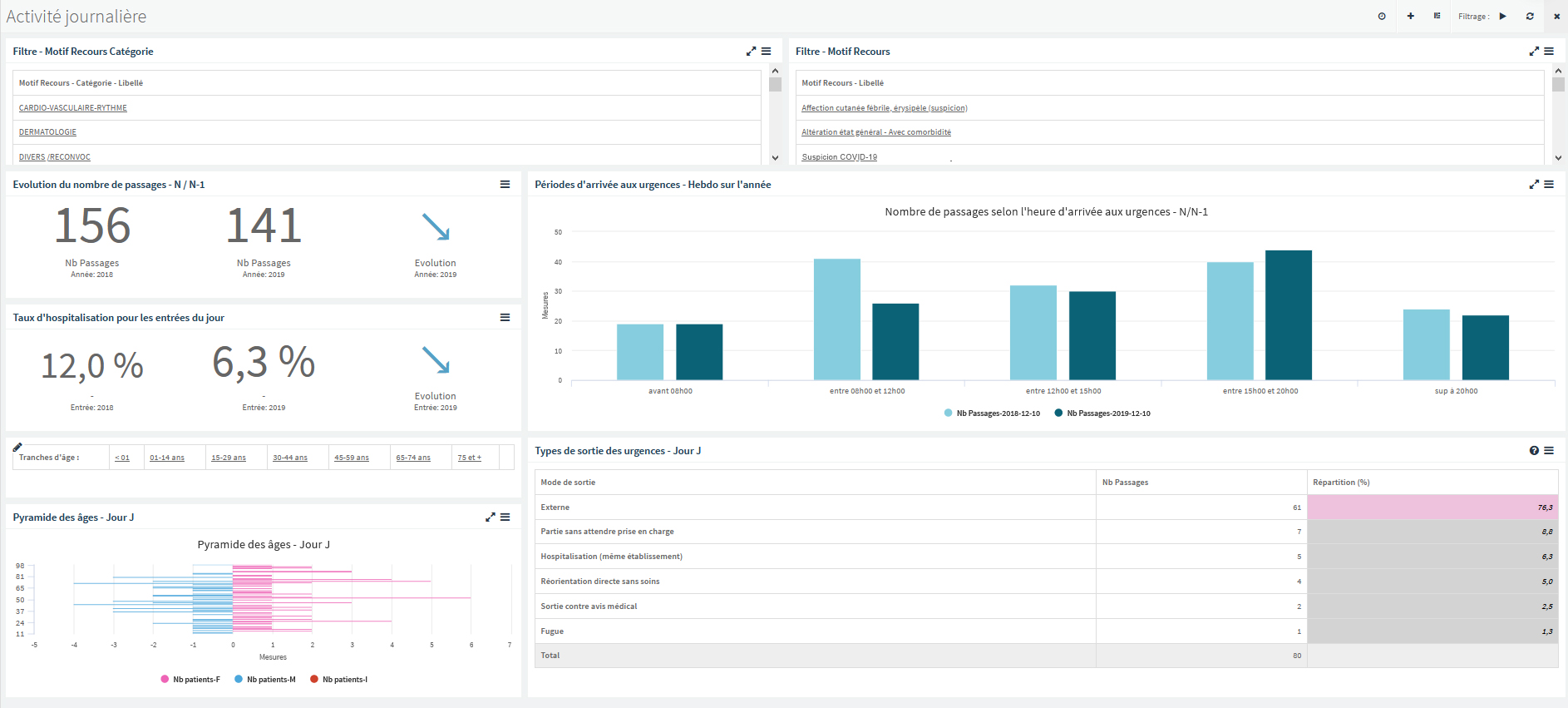Select the 30-44 ans age range

tap(290, 458)
